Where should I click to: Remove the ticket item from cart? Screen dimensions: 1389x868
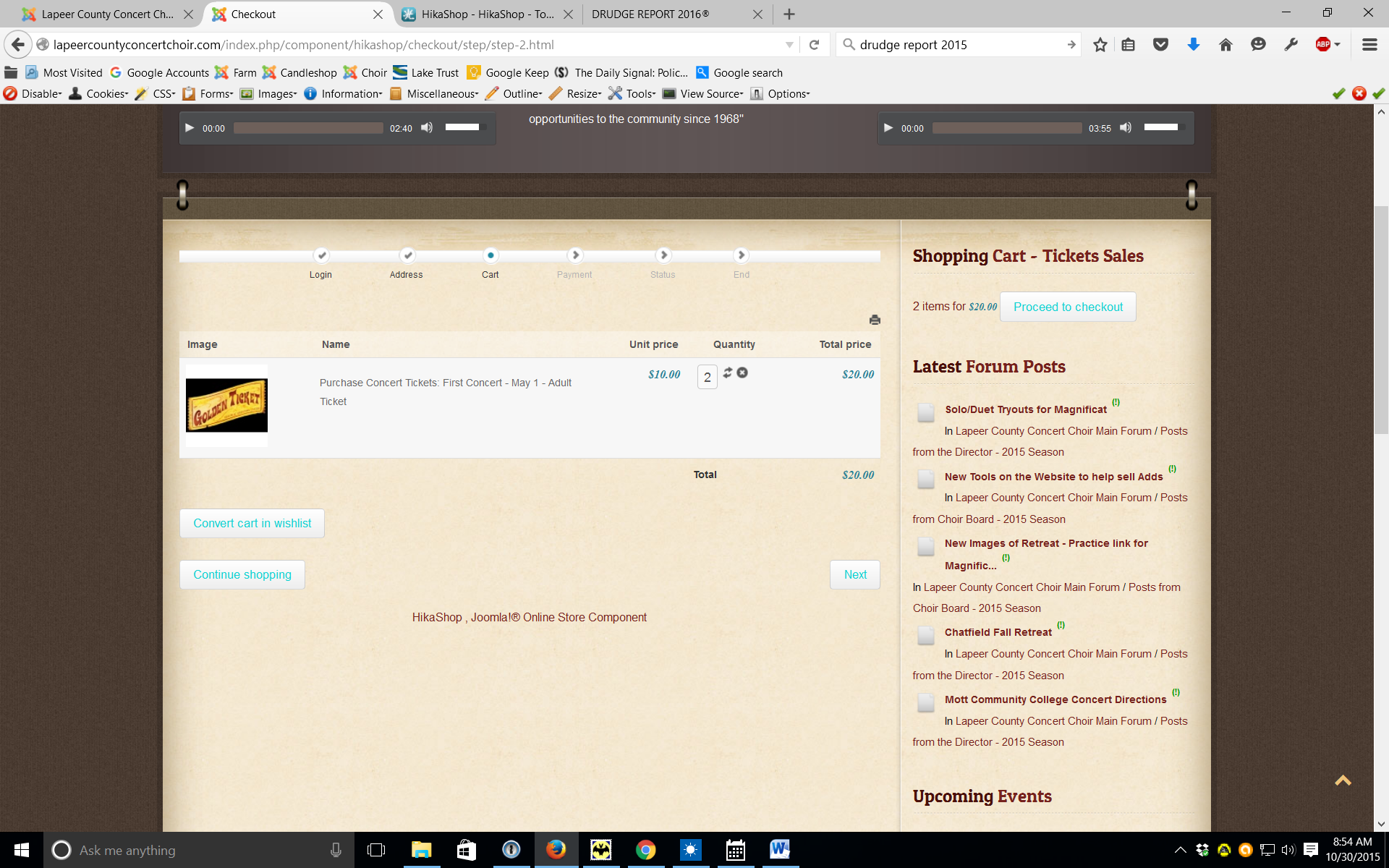[742, 373]
